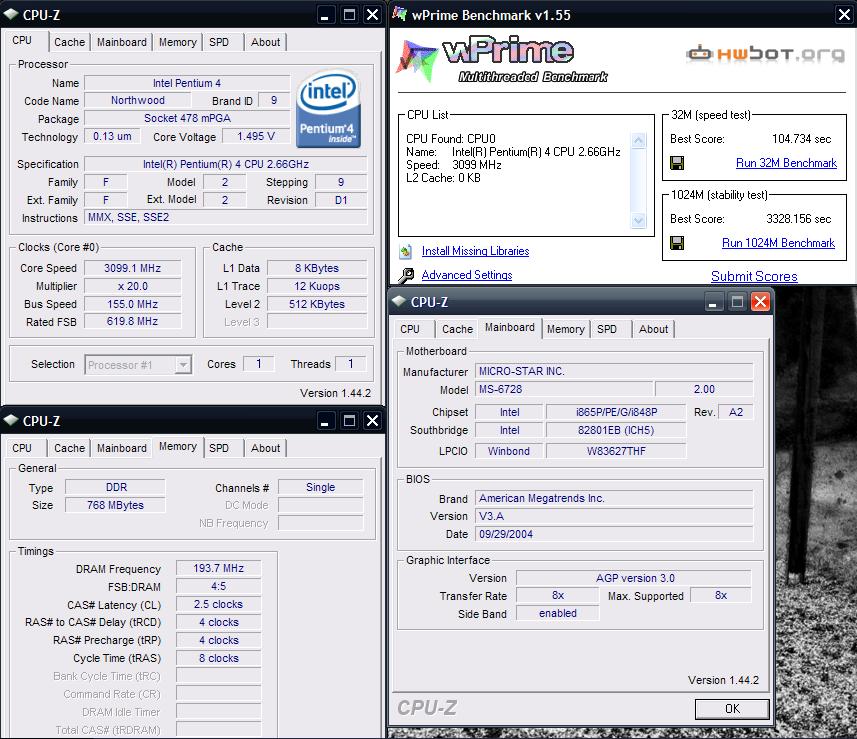Image resolution: width=857 pixels, height=739 pixels.
Task: Click the Instructions MMX, SSE, SSE2 field
Action: pyautogui.click(x=225, y=218)
